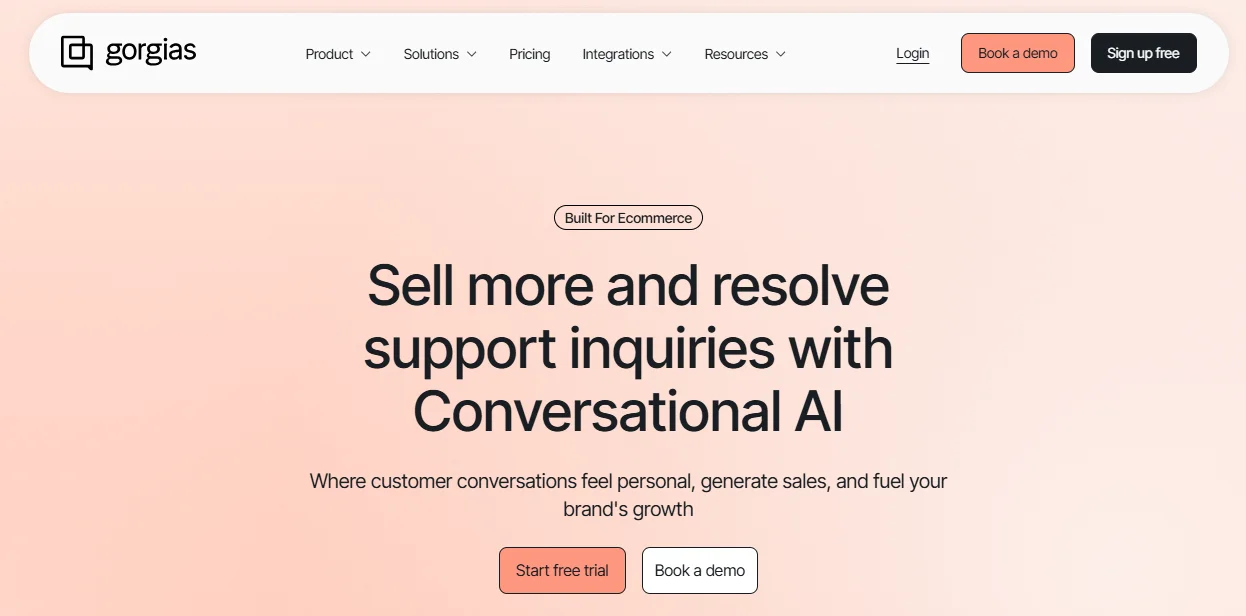Expand the Product chevron arrow
Image resolution: width=1246 pixels, height=616 pixels.
(365, 54)
